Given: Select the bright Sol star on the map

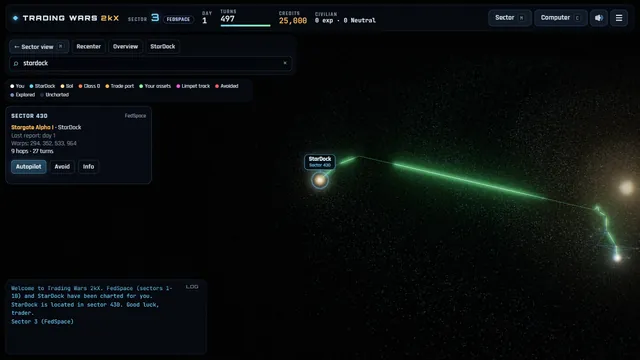Looking at the screenshot, I should 626,188.
